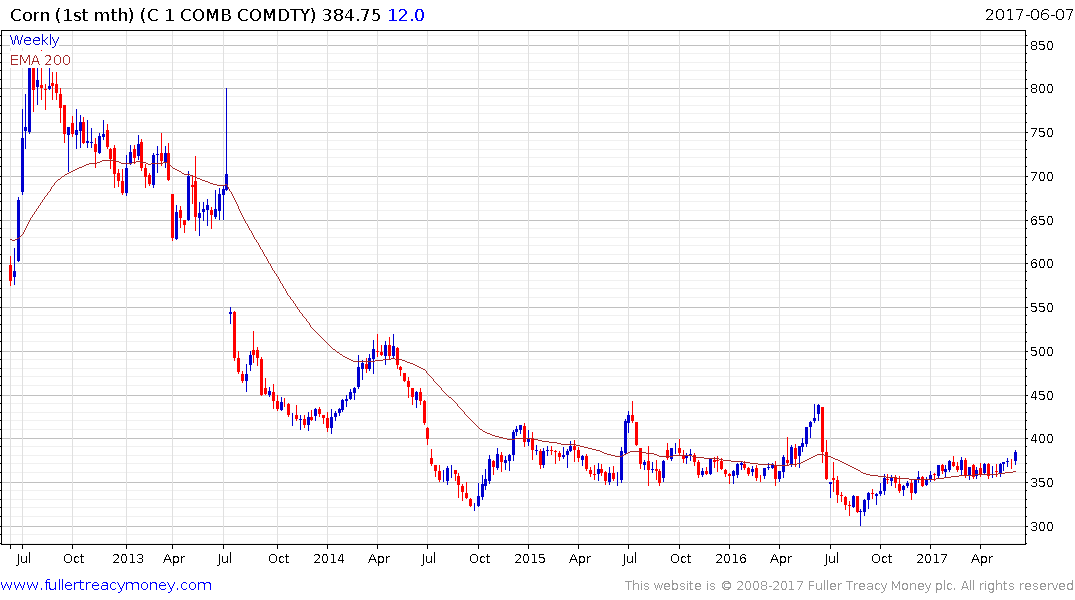The height and width of the screenshot is (600, 1075).
Task: Click the 2015 year label on time axis
Action: [x=530, y=558]
